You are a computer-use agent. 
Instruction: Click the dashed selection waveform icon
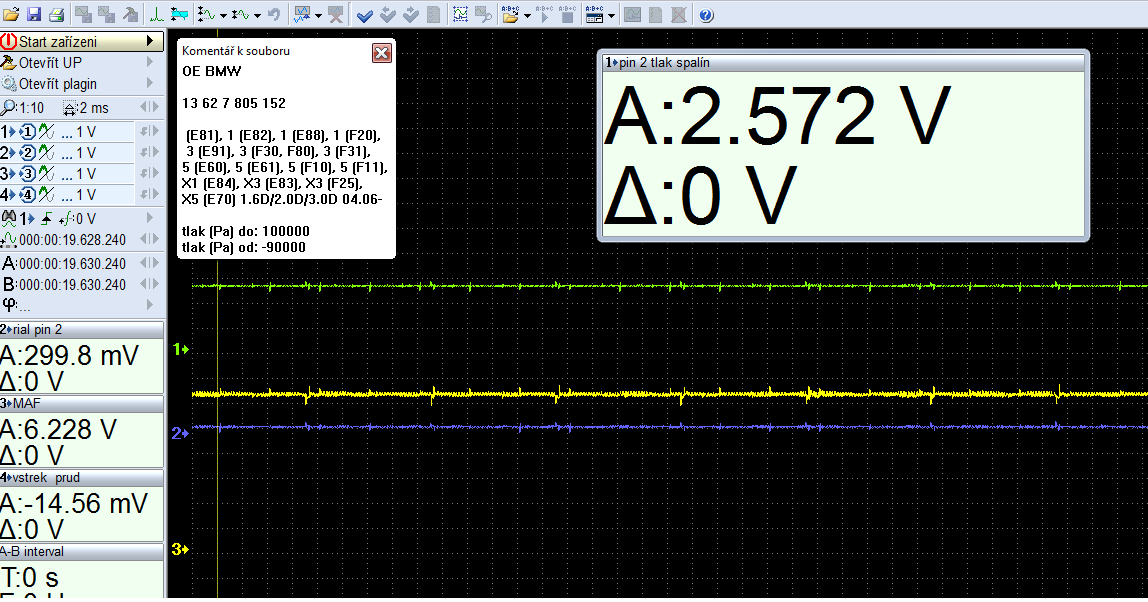(461, 14)
